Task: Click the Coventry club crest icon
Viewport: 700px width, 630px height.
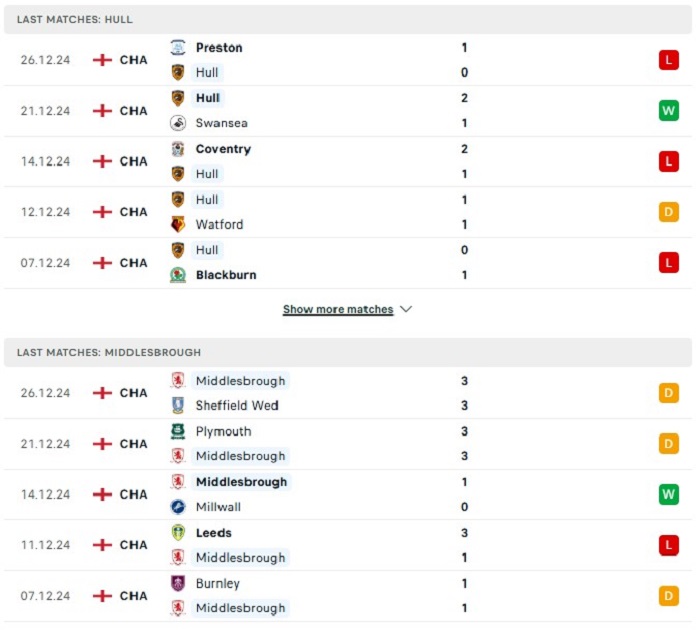Action: click(x=178, y=149)
